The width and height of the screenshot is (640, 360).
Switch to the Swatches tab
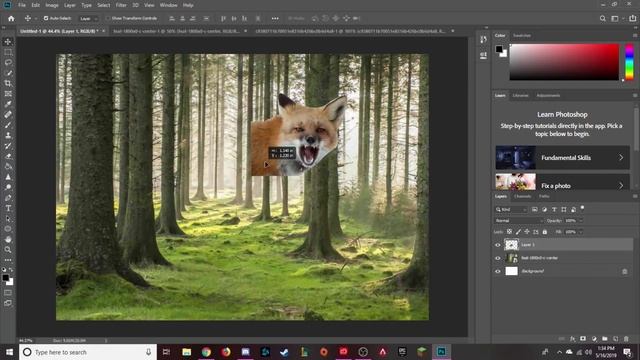(x=522, y=36)
